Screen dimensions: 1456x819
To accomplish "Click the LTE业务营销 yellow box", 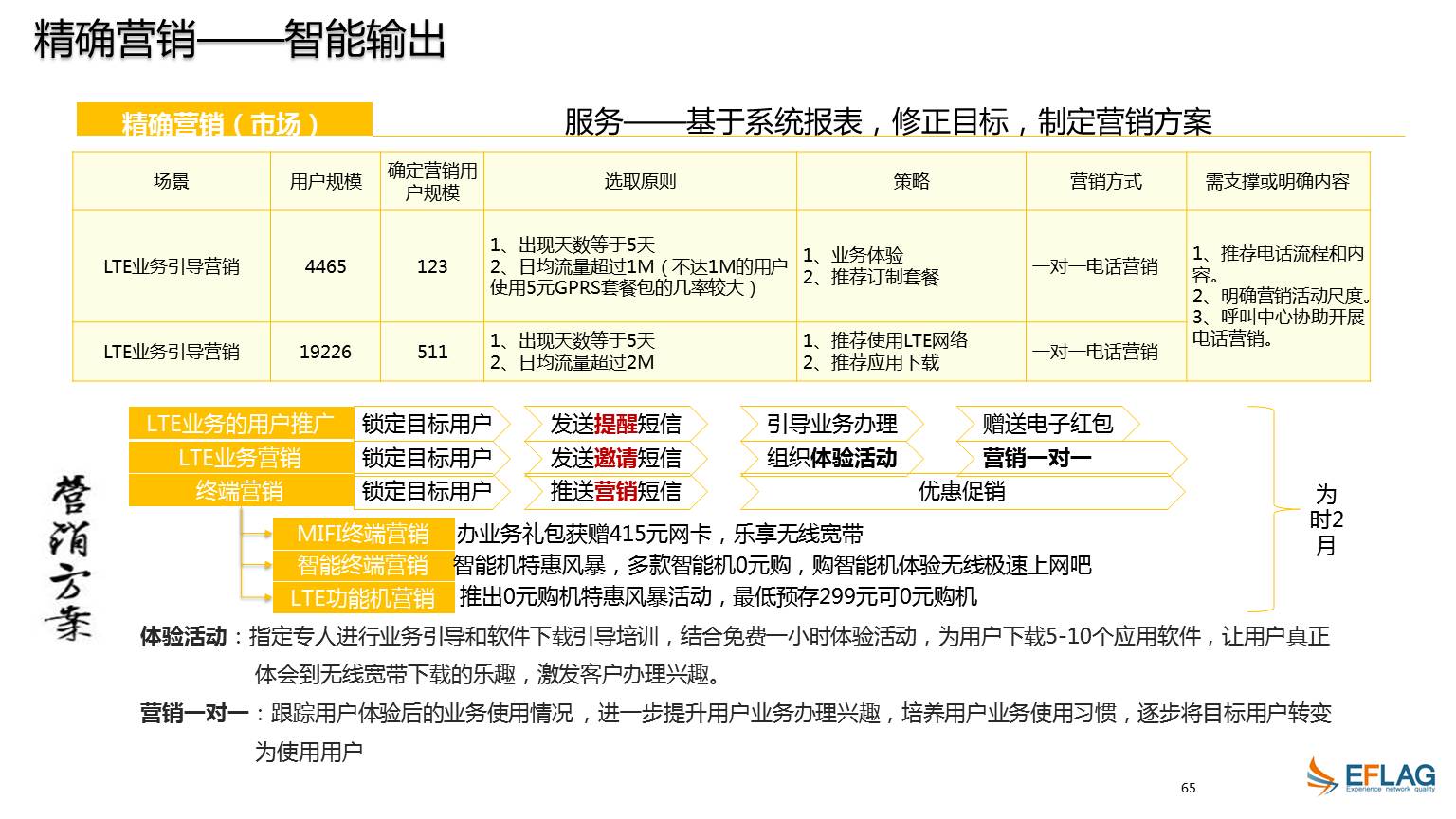I will click(241, 458).
